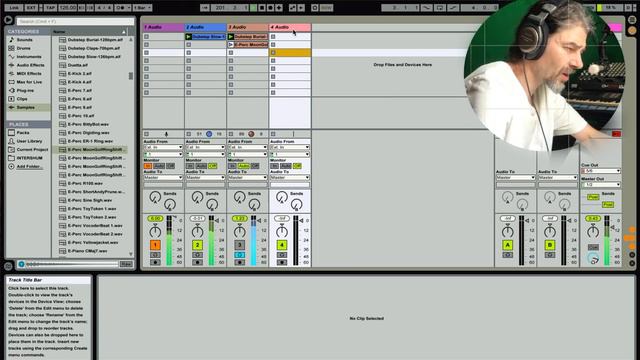Open the Clips category
Screen dimensions: 640x360
[x=22, y=99]
